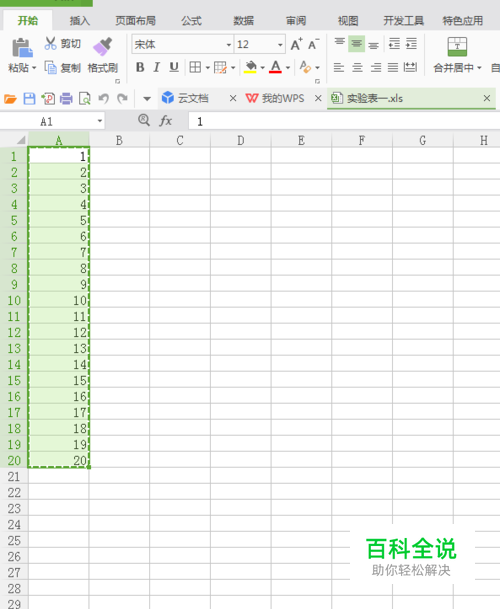
Task: Click the Cut scissors icon
Action: (x=50, y=44)
